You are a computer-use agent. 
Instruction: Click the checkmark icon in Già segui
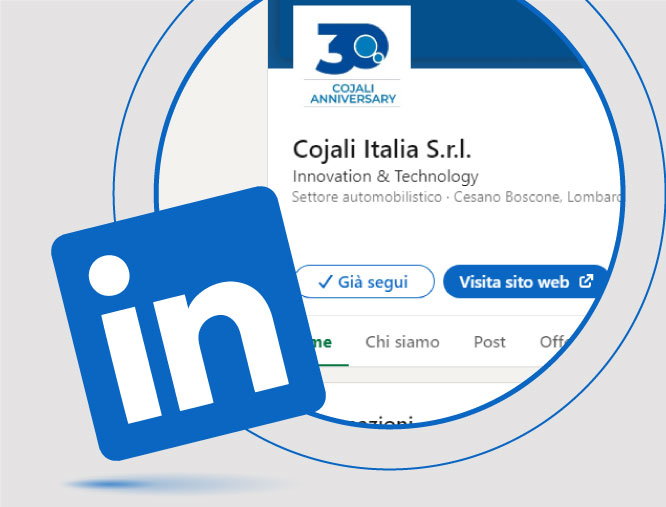325,282
